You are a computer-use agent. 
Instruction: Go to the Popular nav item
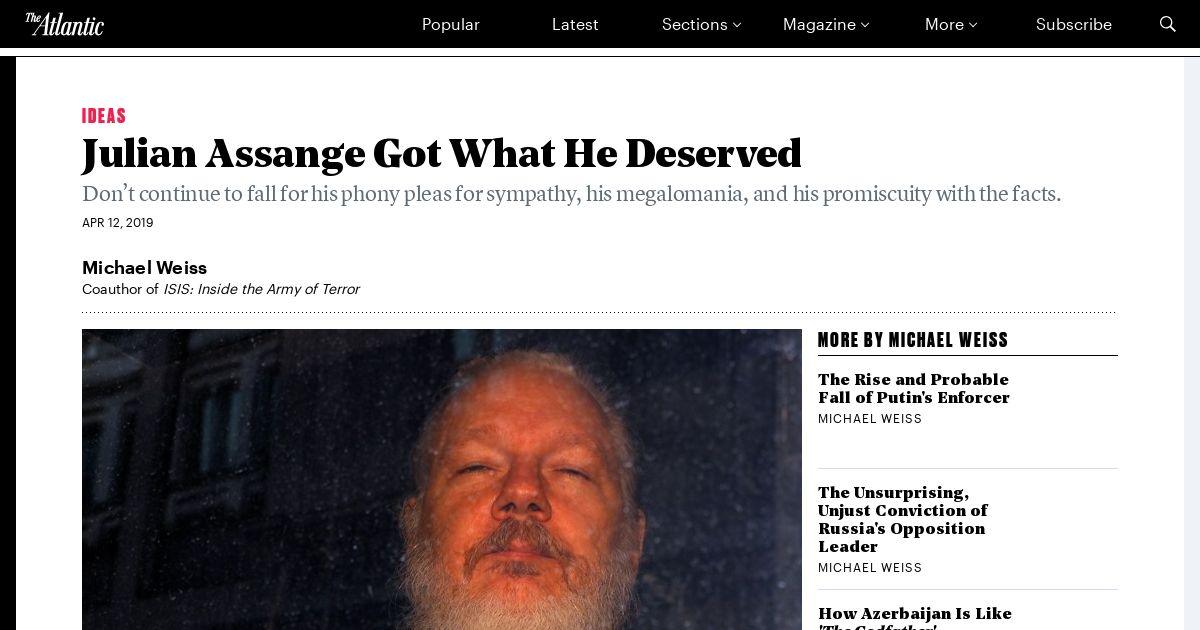(451, 24)
